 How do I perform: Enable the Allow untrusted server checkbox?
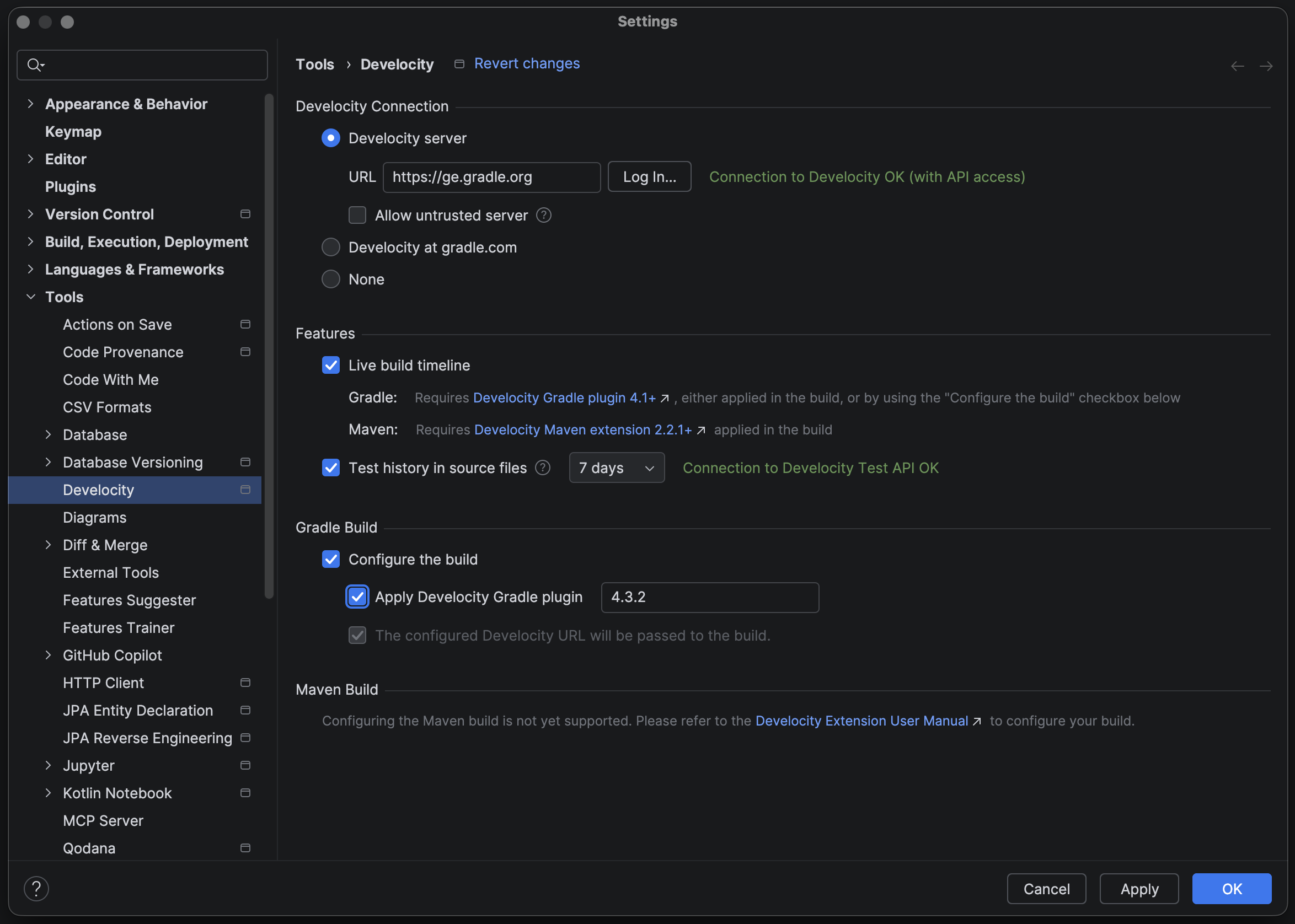(x=357, y=215)
